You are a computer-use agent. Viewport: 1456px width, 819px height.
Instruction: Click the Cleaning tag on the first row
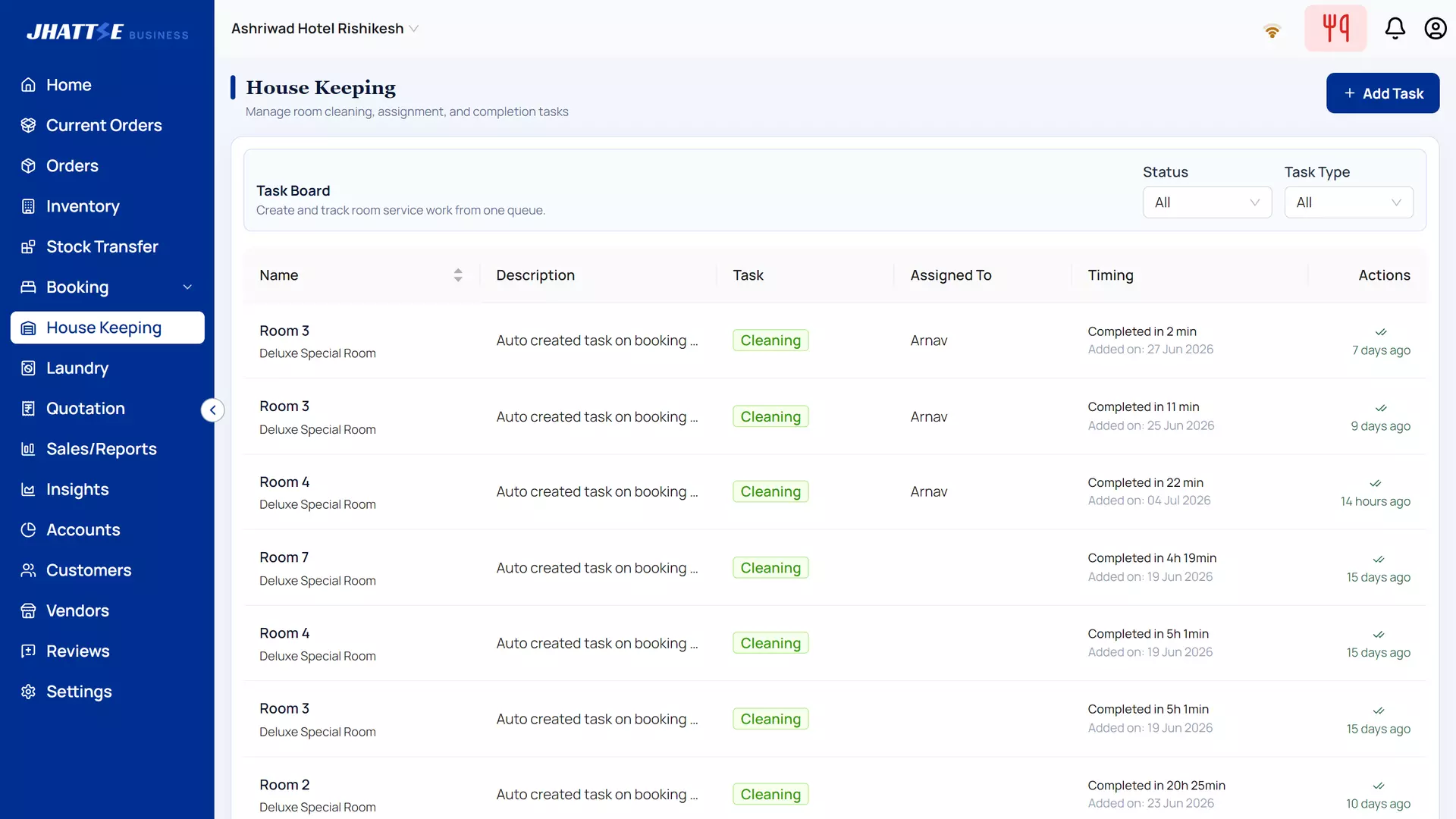(770, 340)
